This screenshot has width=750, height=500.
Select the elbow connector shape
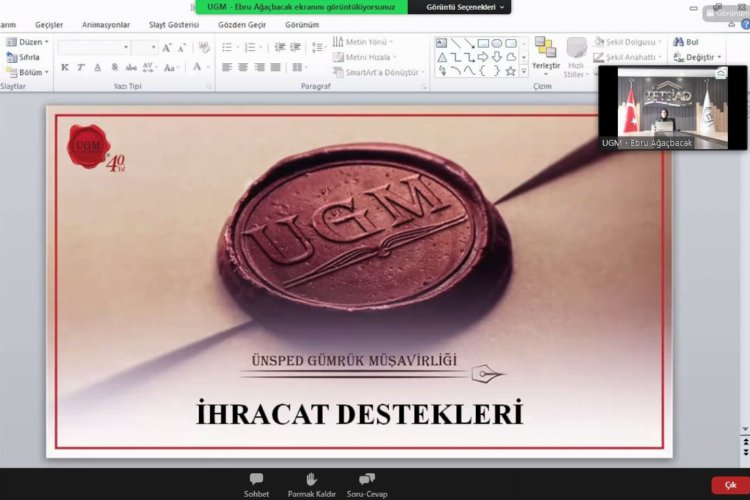click(x=456, y=57)
